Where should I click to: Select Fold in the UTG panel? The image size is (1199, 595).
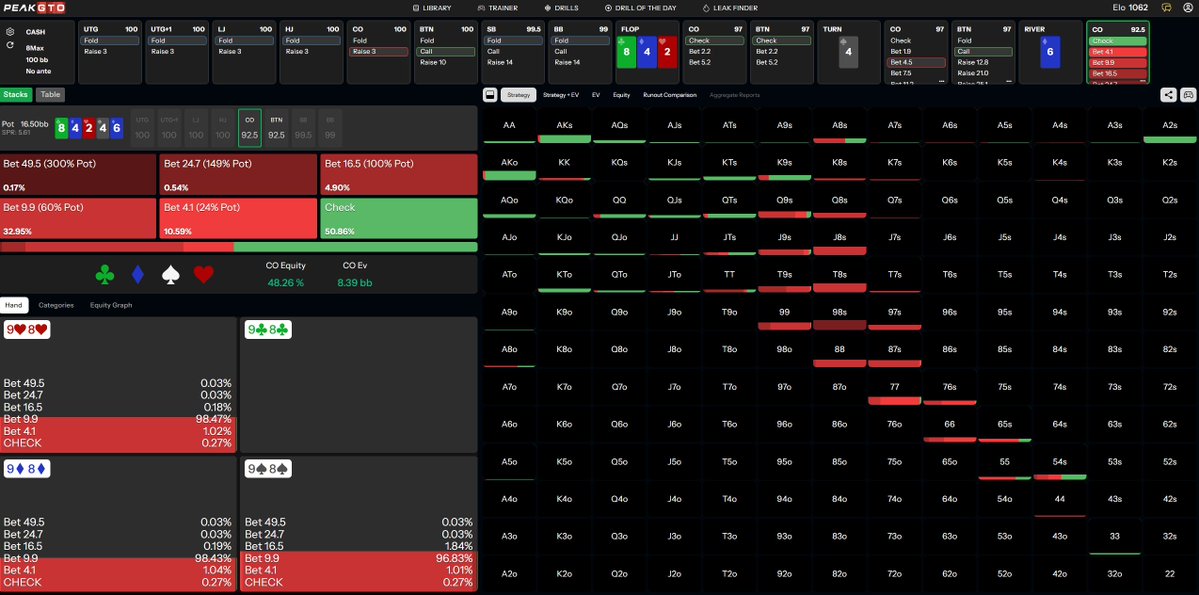click(x=108, y=41)
